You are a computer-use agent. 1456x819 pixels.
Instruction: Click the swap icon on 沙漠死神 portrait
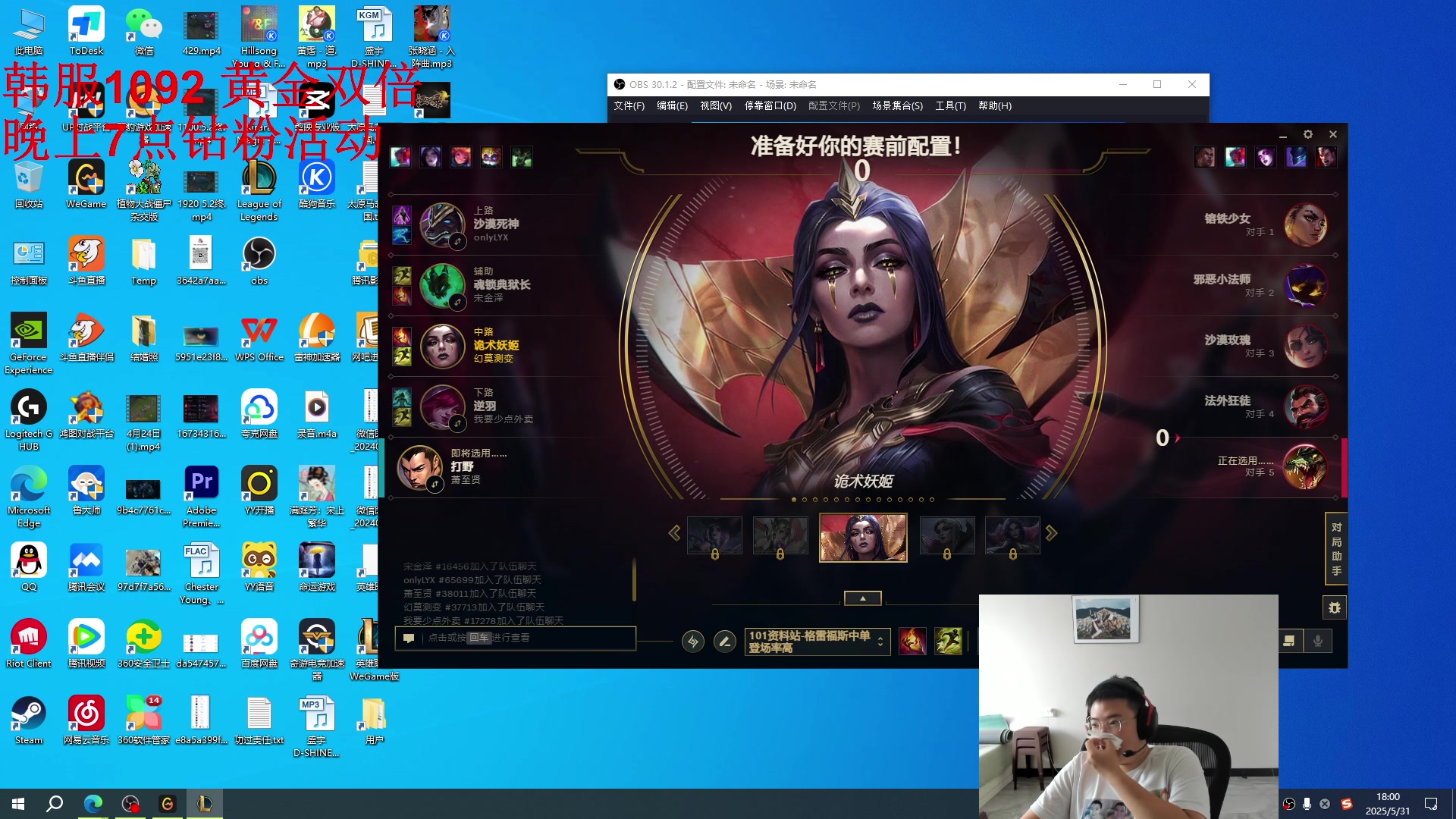tap(457, 241)
